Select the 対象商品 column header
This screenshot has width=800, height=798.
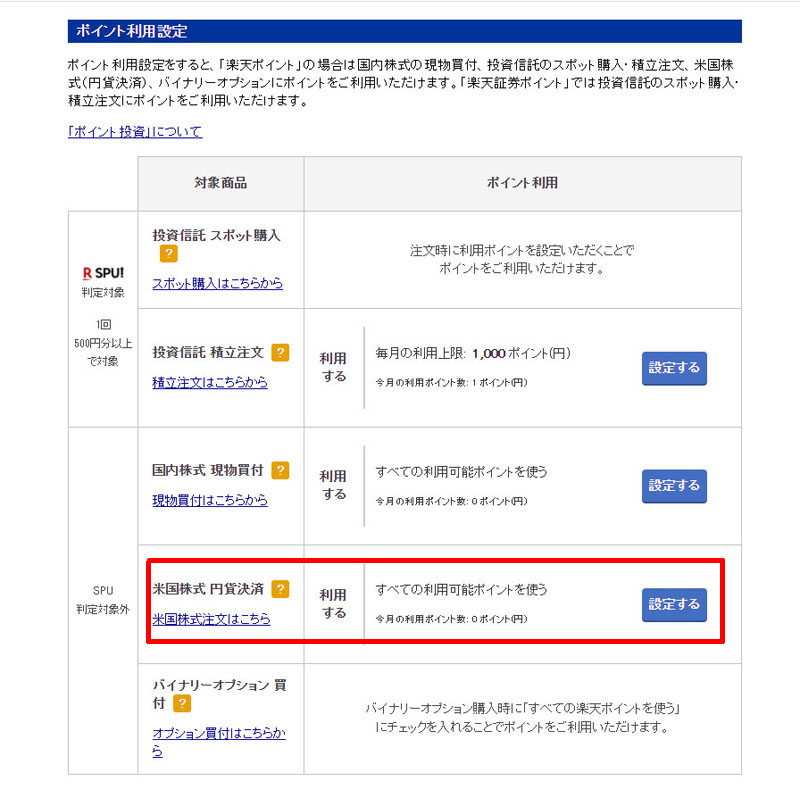tap(220, 184)
